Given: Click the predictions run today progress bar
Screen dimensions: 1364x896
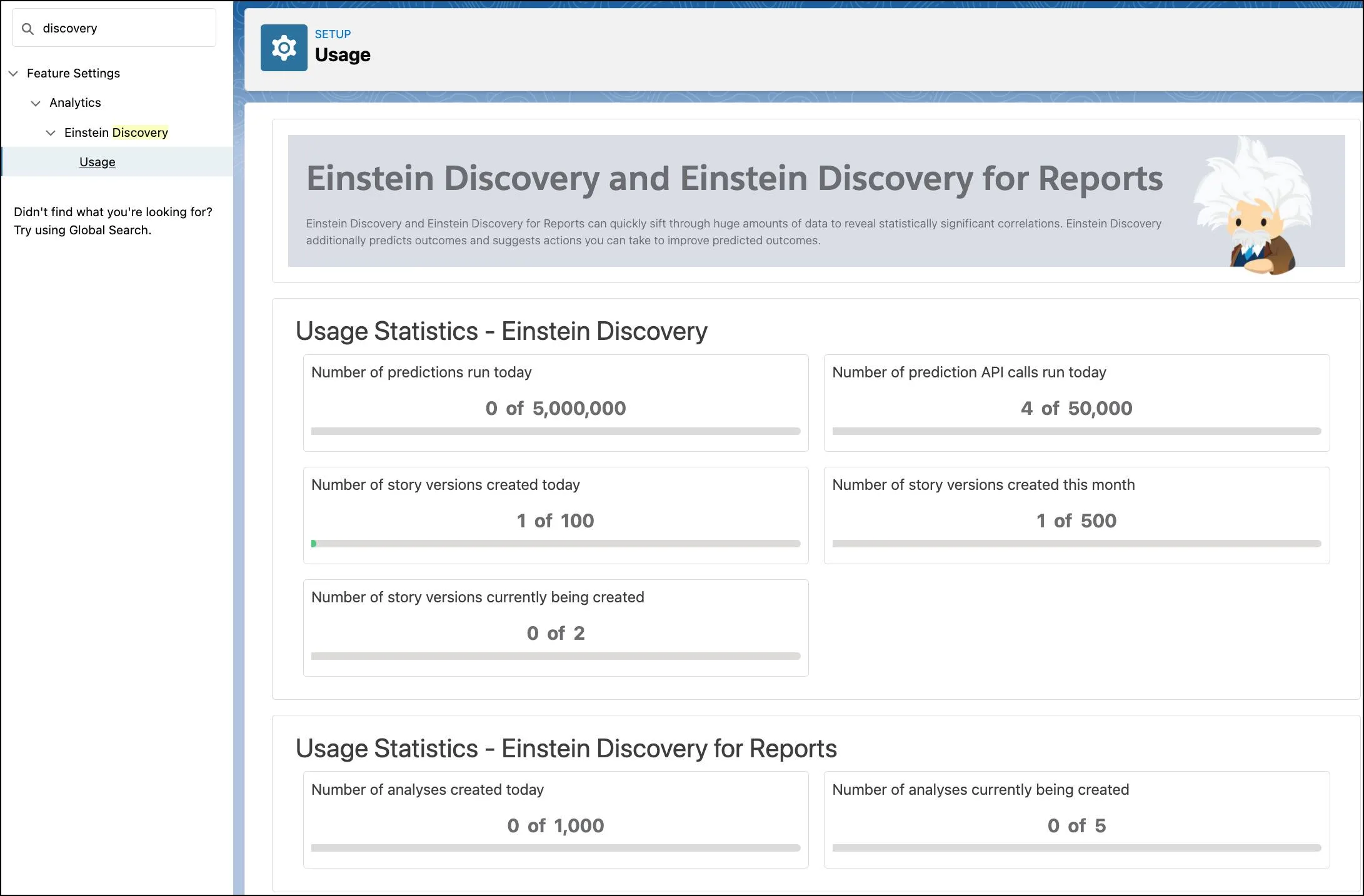Looking at the screenshot, I should coord(555,430).
